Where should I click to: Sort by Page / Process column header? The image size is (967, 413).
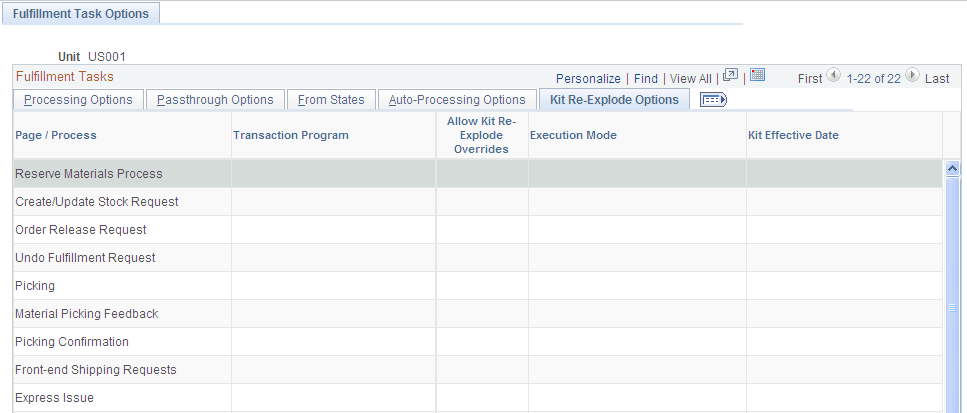coord(56,136)
